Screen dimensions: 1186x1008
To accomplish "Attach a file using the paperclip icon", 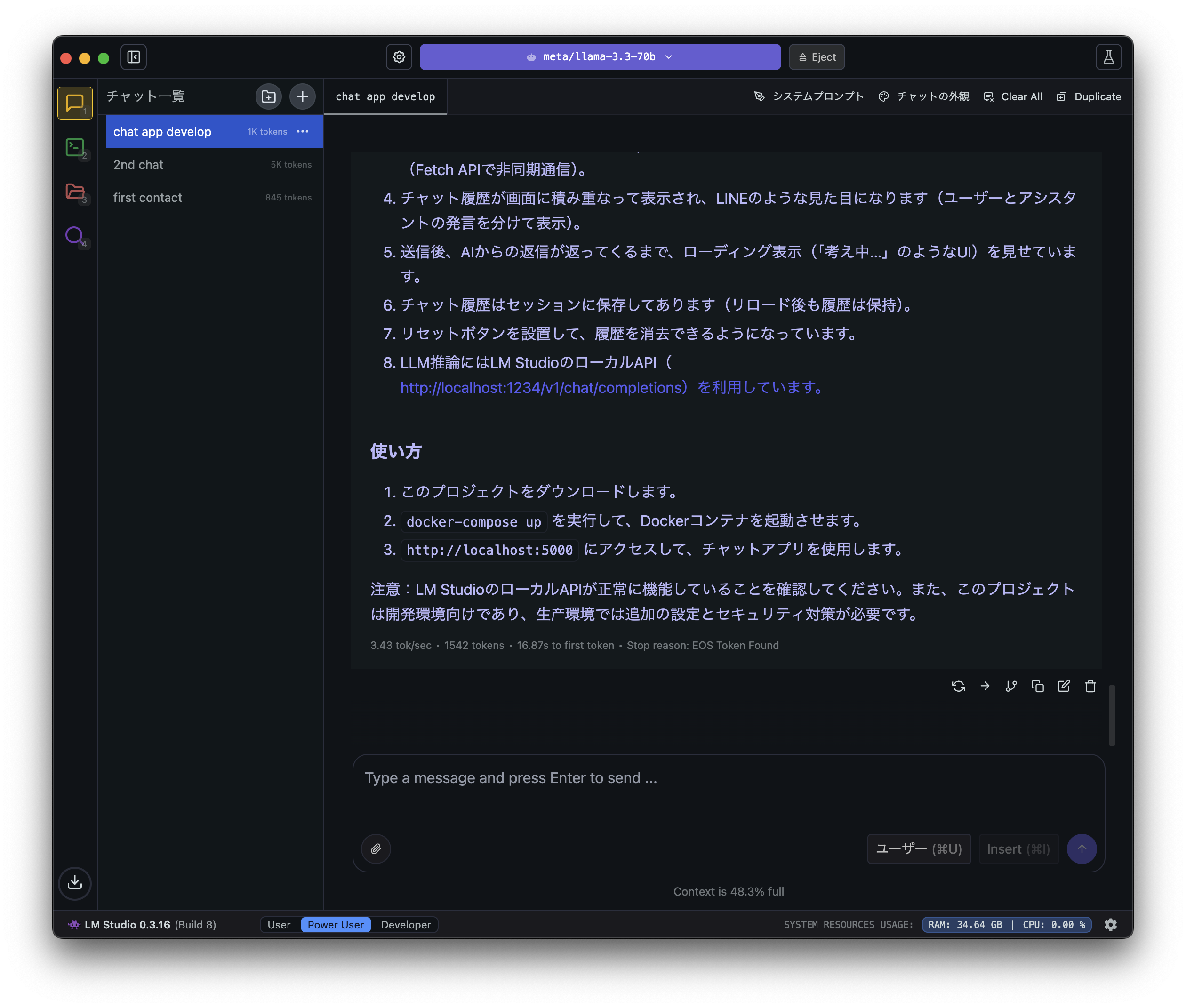I will click(x=376, y=849).
